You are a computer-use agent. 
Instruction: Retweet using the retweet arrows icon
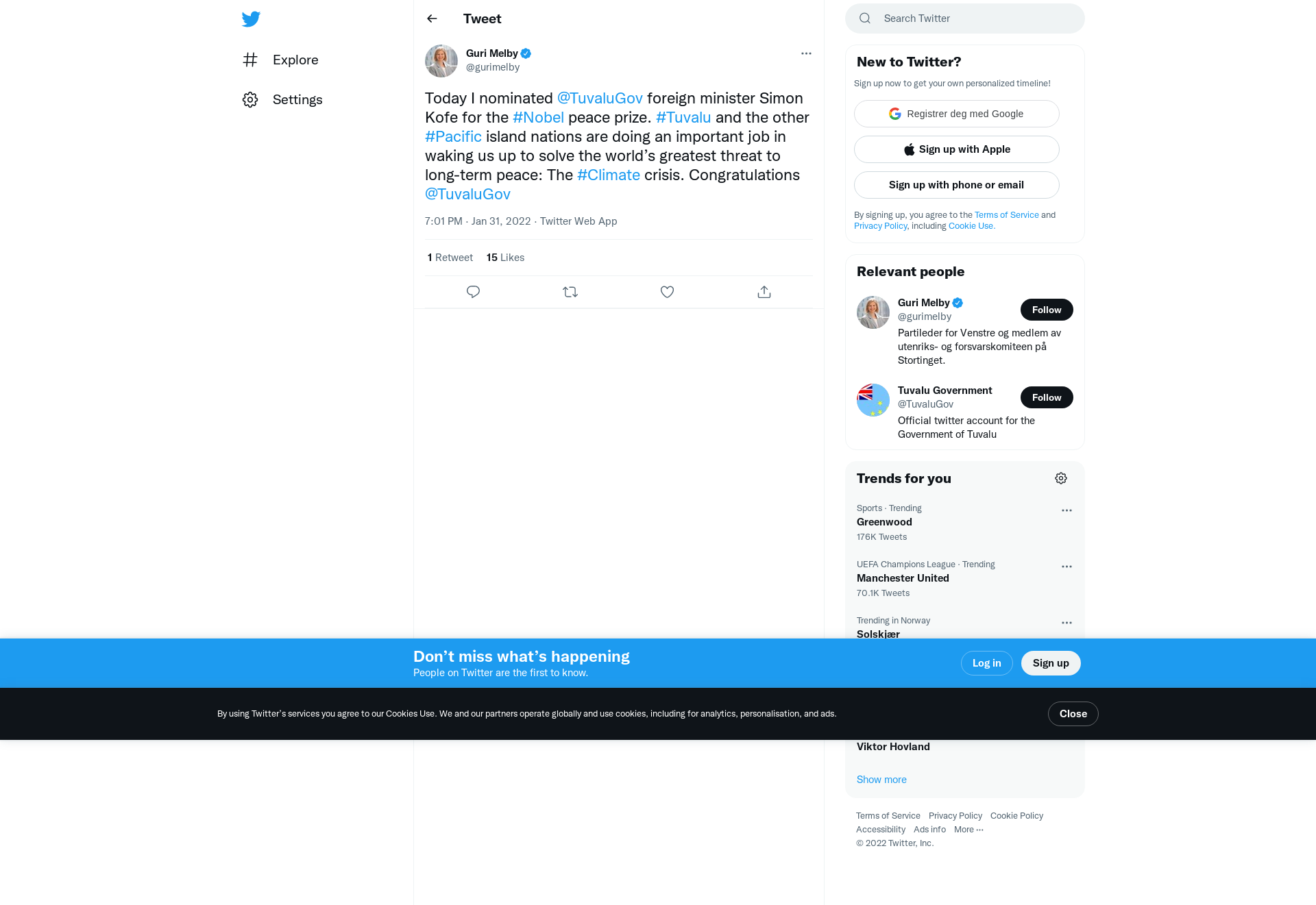coord(570,292)
